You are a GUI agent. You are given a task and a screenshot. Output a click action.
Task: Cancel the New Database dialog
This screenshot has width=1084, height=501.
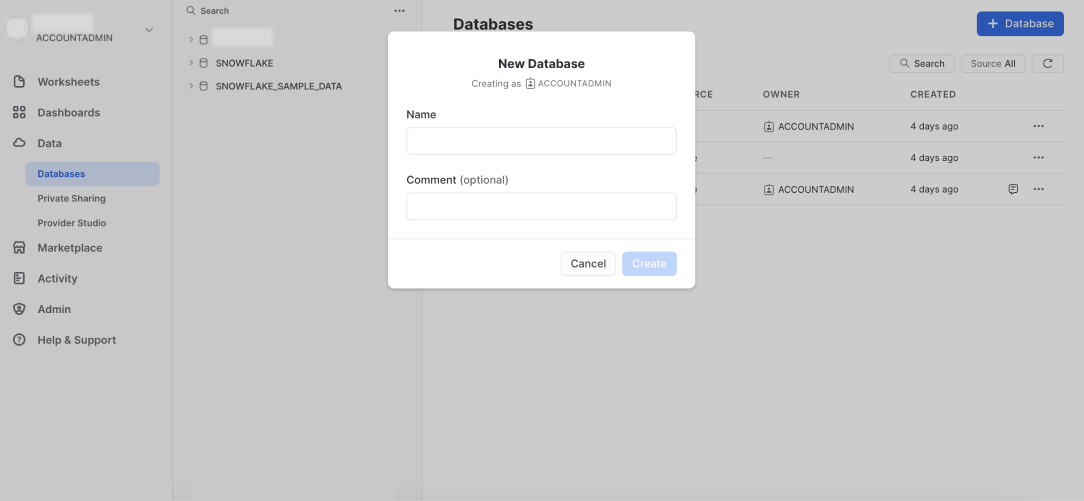click(588, 264)
